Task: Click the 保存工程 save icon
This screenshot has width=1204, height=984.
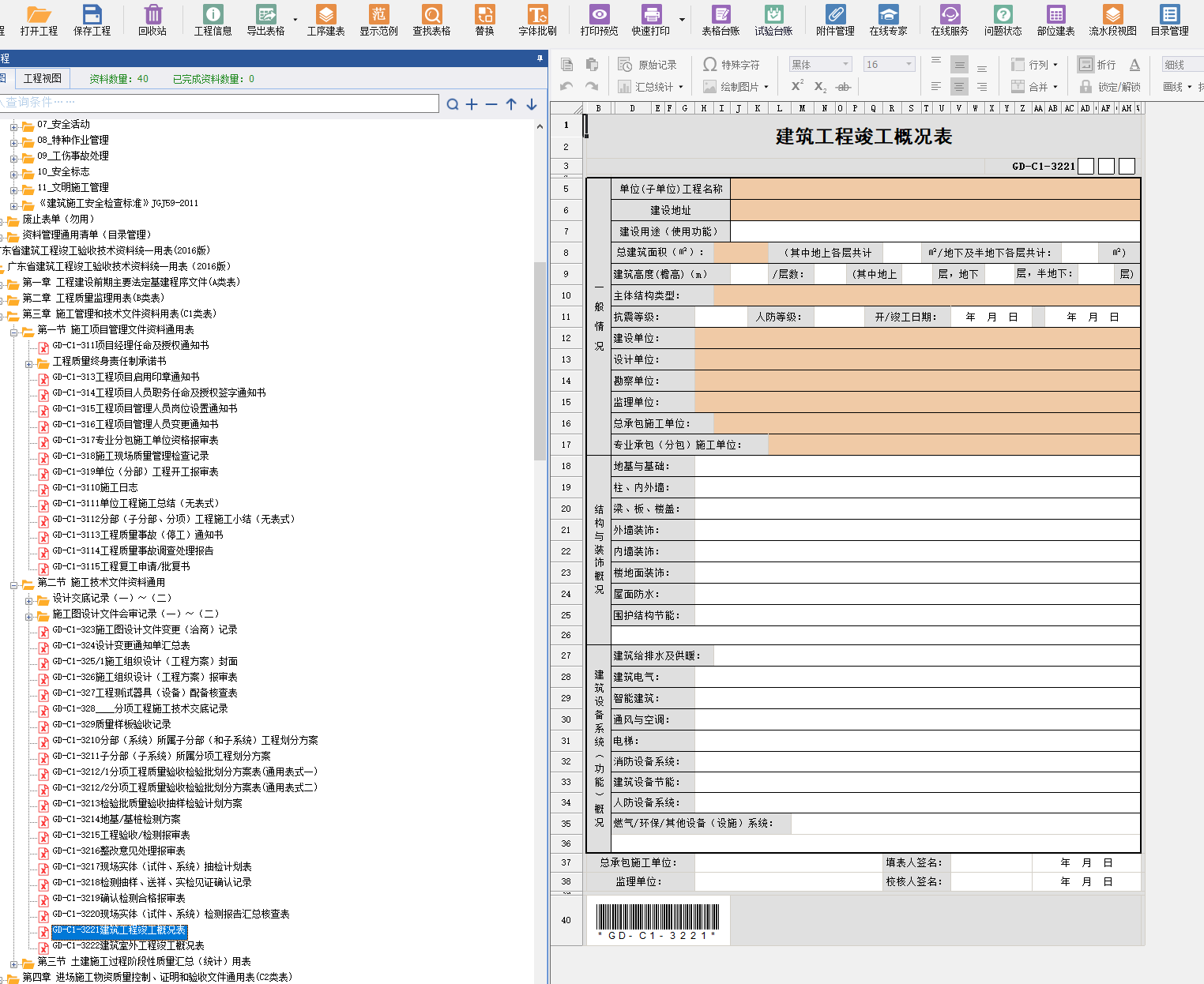Action: click(x=92, y=20)
